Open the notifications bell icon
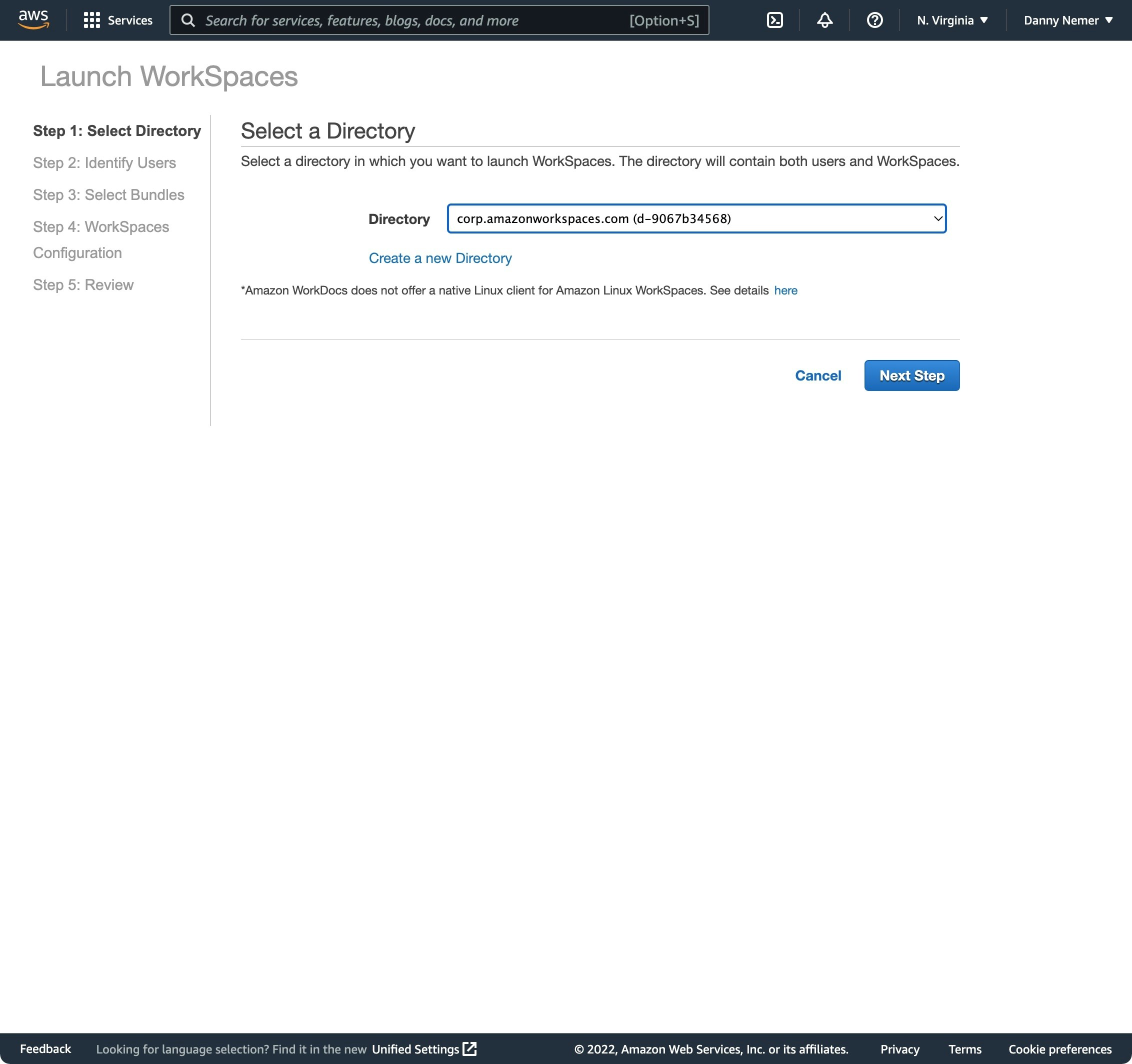This screenshot has width=1132, height=1064. pyautogui.click(x=824, y=20)
